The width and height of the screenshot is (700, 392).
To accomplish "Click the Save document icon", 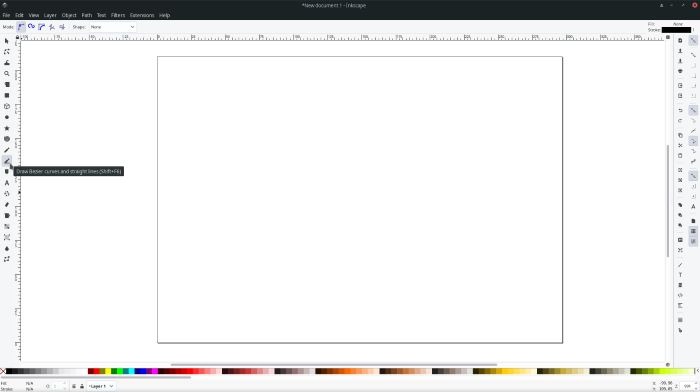I will point(680,61).
